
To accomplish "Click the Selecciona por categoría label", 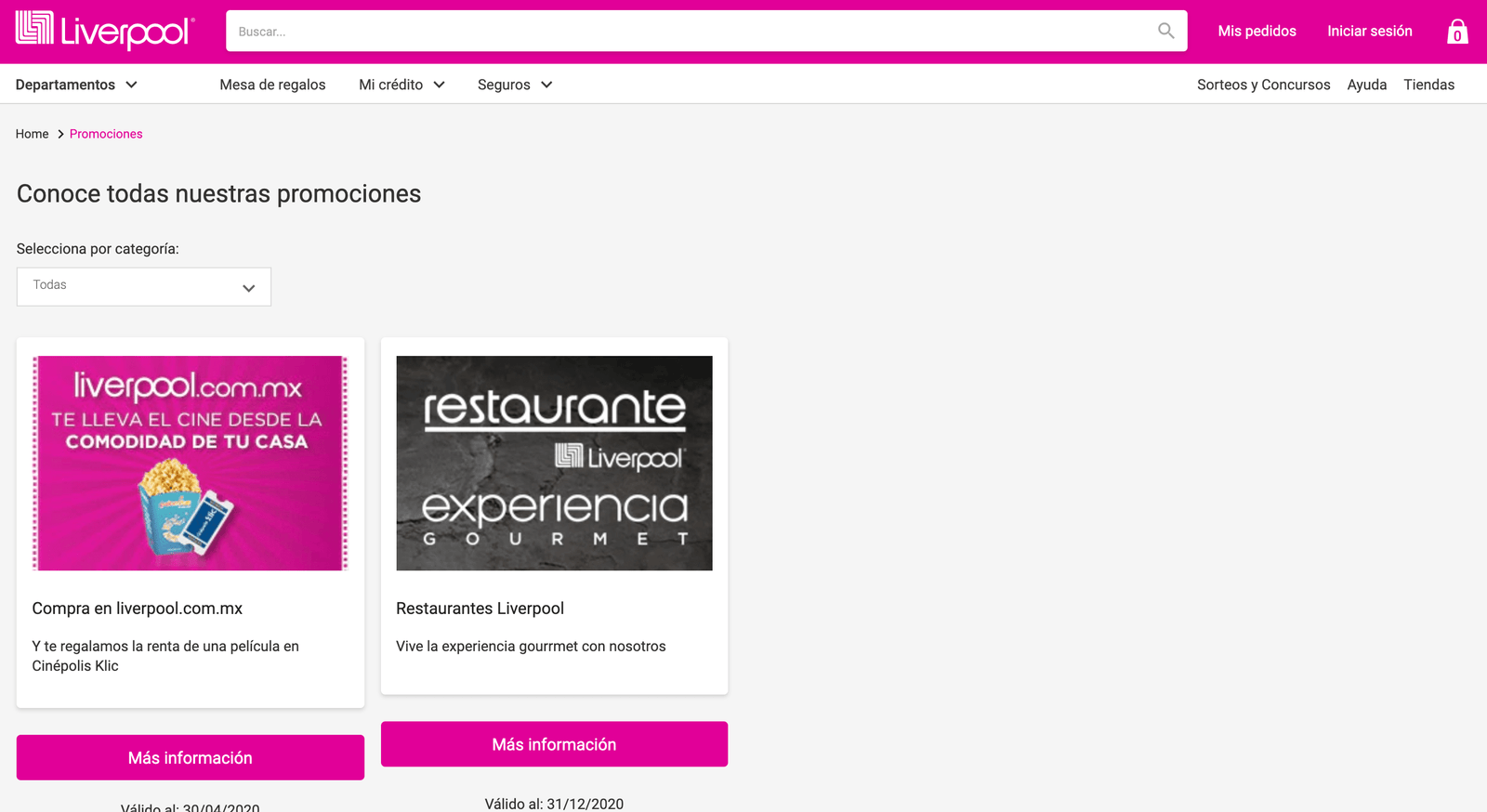I will tap(98, 249).
